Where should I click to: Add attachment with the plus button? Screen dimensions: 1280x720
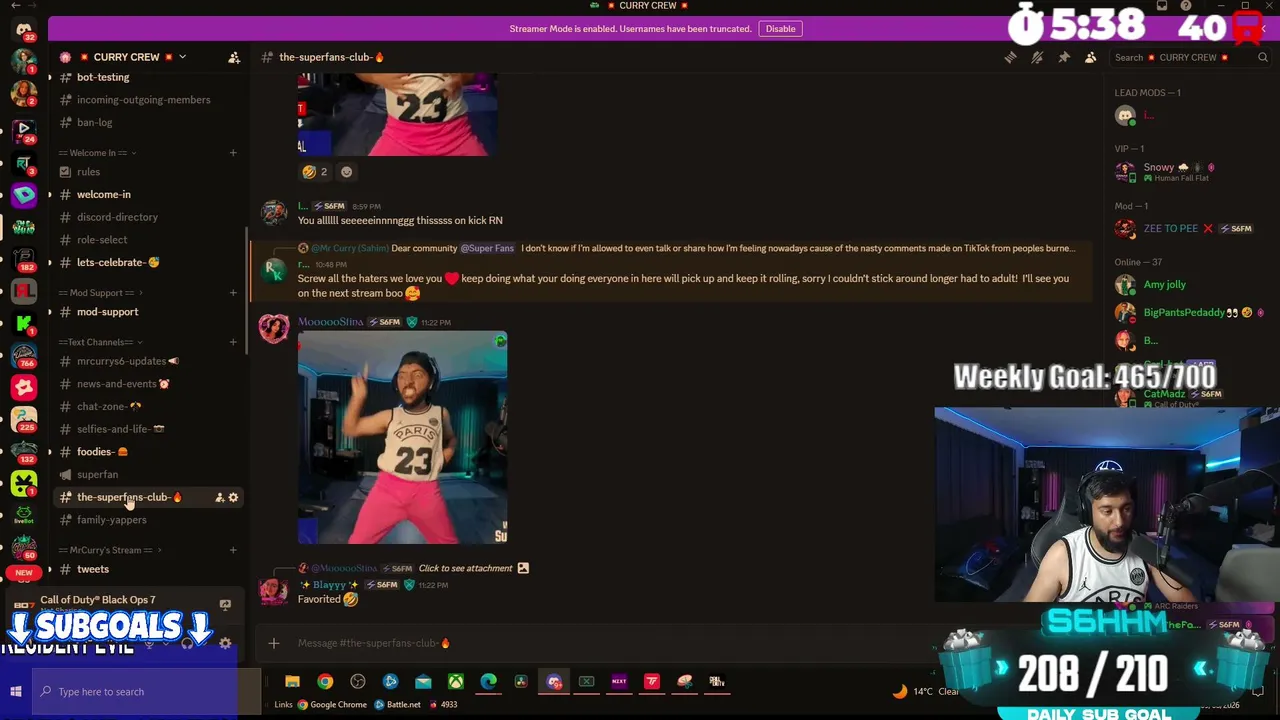coord(274,643)
